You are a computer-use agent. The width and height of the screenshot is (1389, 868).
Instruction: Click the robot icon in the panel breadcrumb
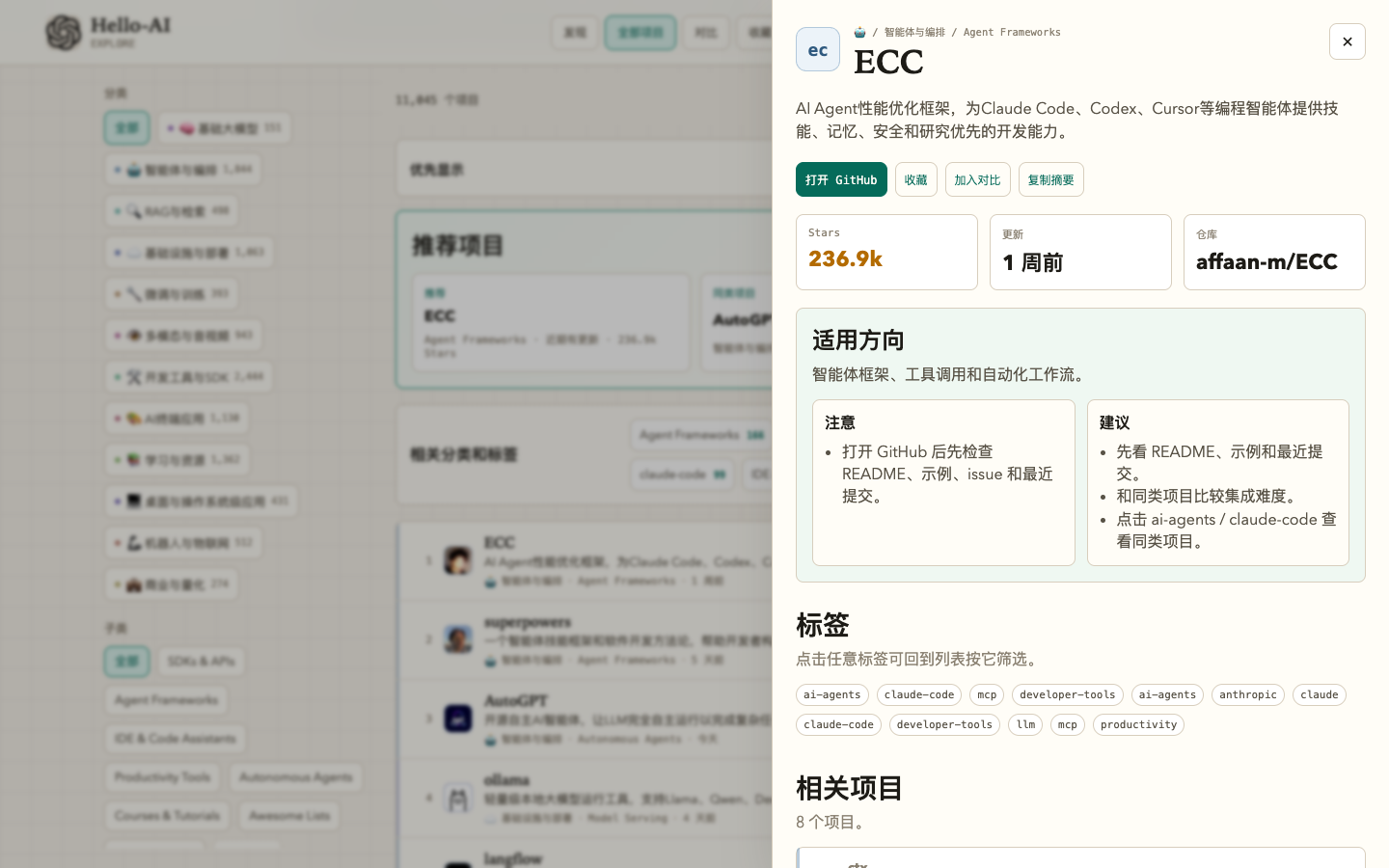click(859, 32)
